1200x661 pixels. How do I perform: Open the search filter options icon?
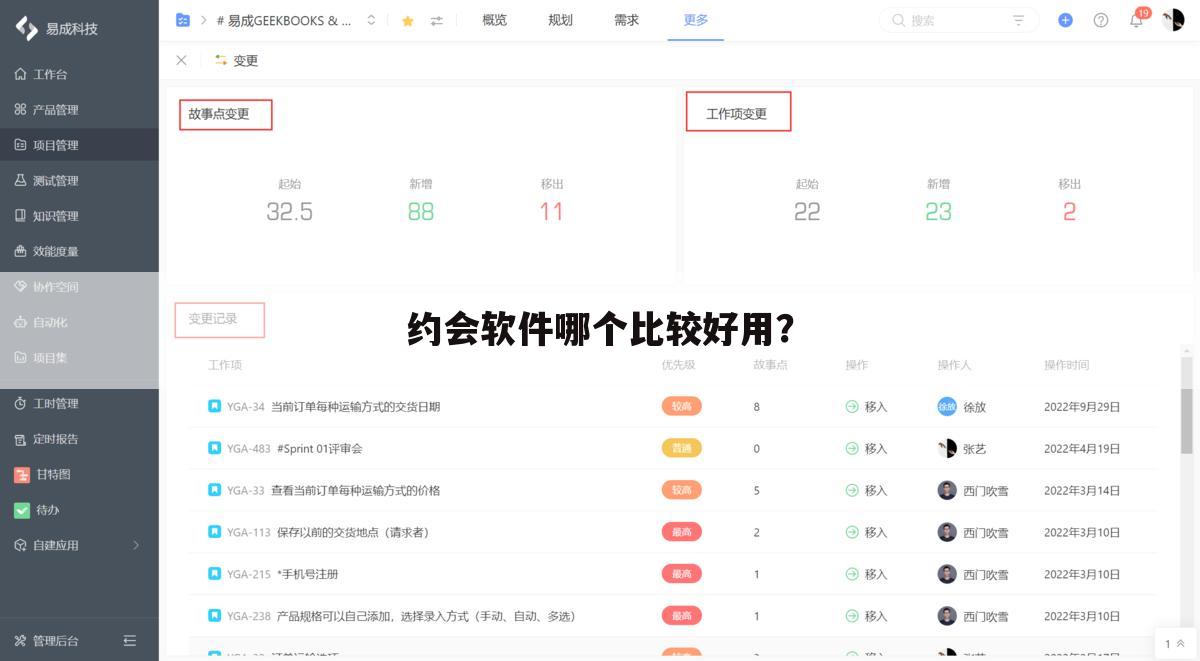point(1019,20)
